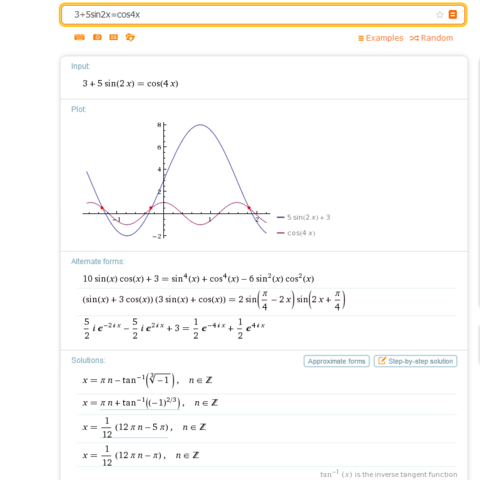Click the Examples link
Image resolution: width=480 pixels, height=480 pixels.
[x=381, y=38]
